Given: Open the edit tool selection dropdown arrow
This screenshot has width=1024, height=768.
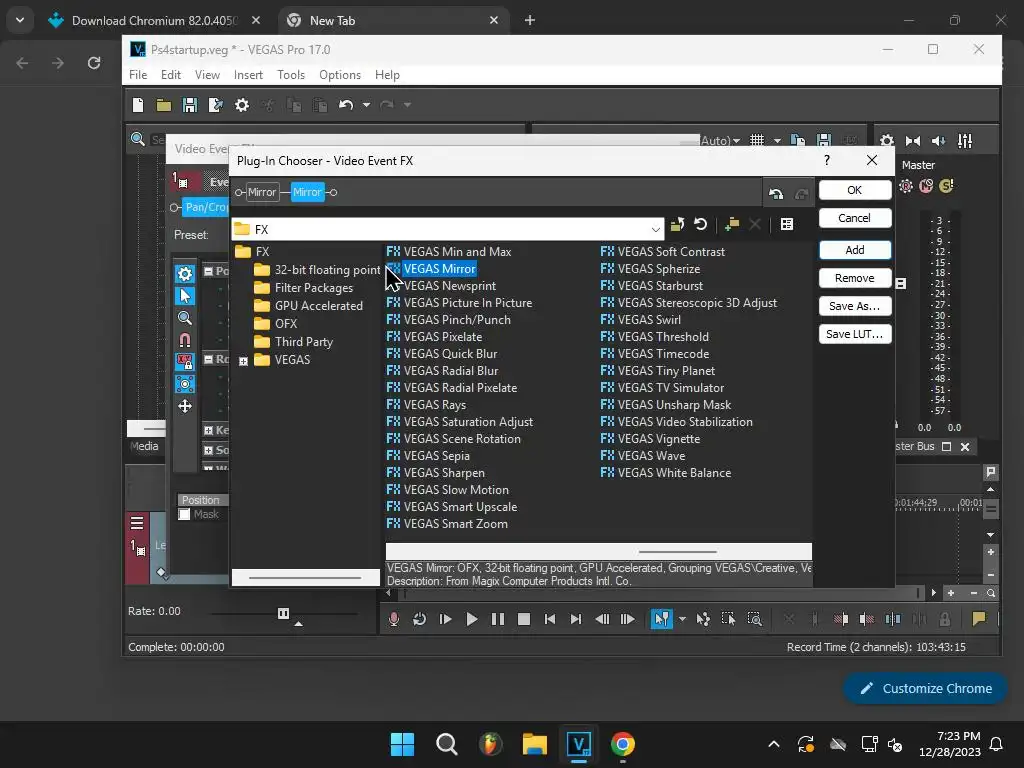Looking at the screenshot, I should pyautogui.click(x=682, y=619).
